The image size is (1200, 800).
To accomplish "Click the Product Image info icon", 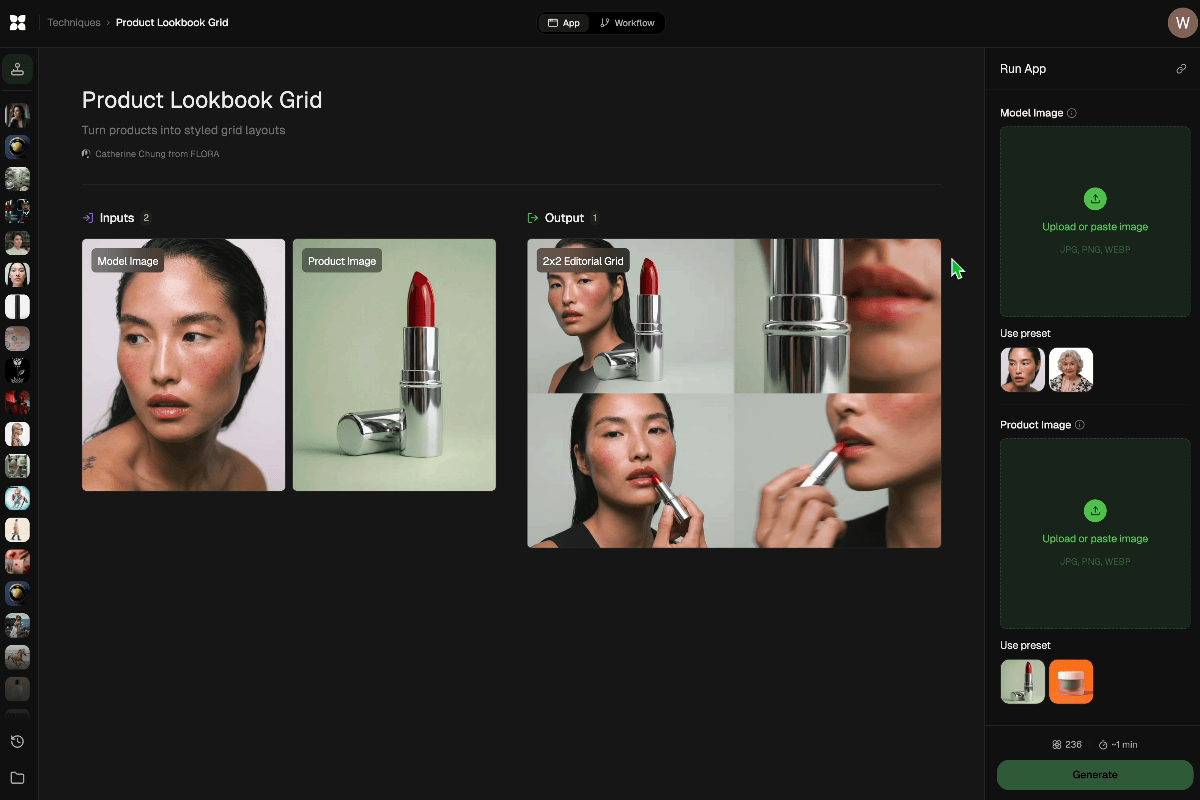I will pyautogui.click(x=1079, y=425).
